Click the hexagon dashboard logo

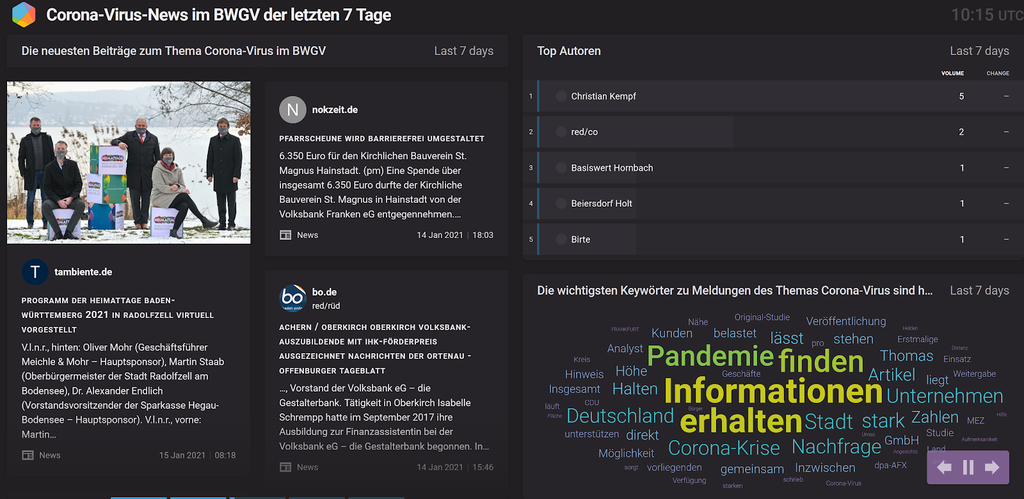click(23, 15)
